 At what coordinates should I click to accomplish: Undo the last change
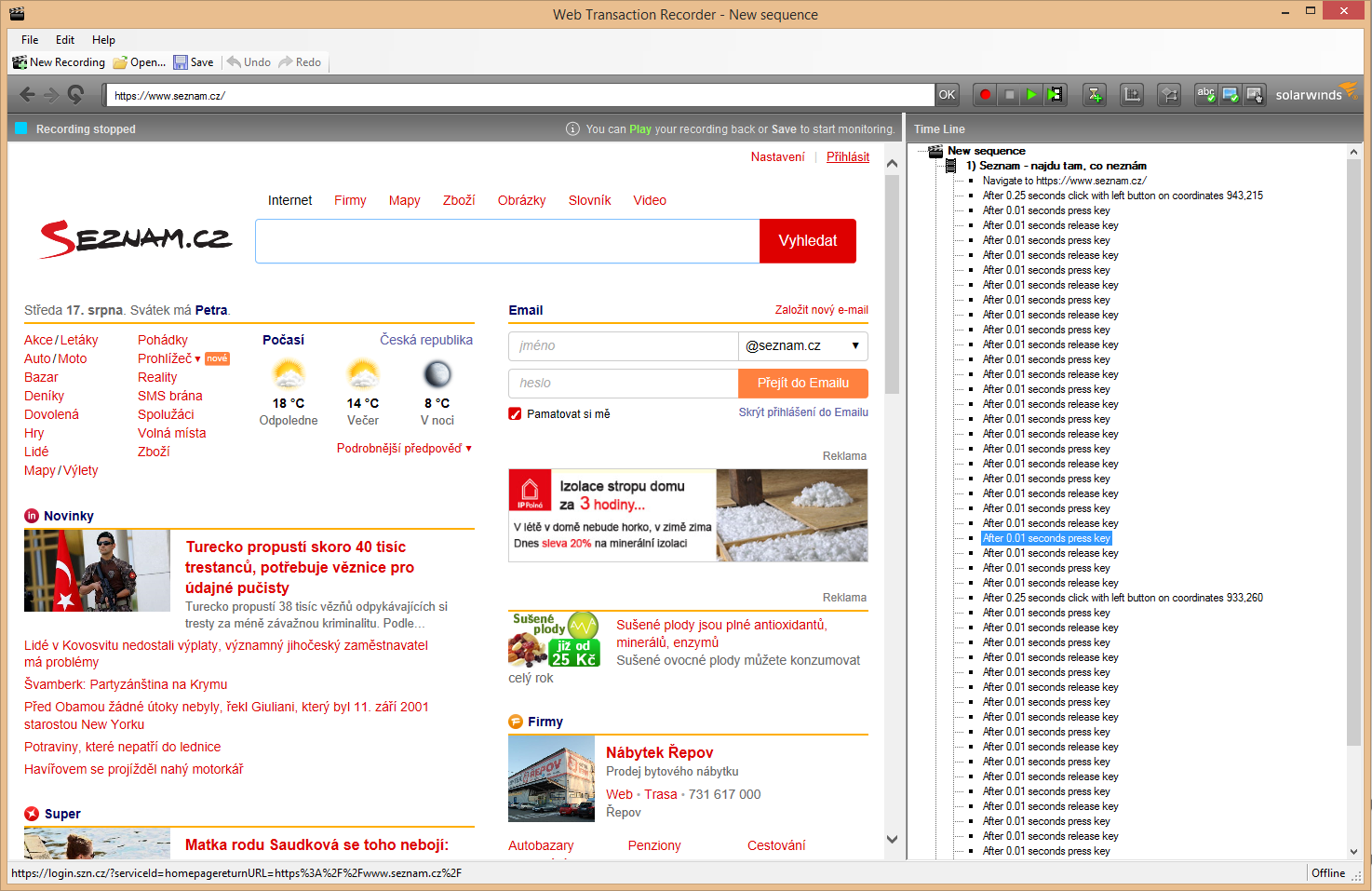pos(249,62)
